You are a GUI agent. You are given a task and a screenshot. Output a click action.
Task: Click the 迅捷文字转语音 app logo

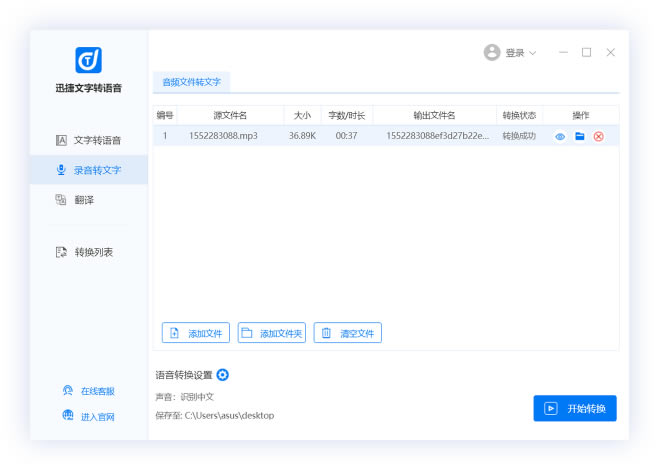(88, 60)
